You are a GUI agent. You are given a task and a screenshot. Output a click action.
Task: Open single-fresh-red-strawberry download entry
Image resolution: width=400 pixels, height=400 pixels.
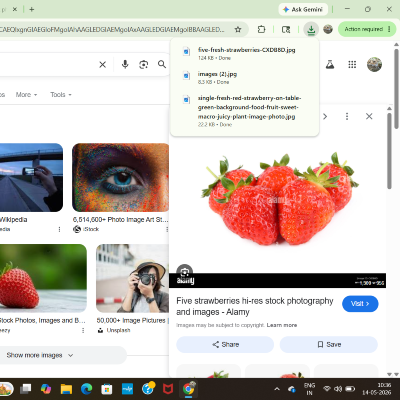coord(245,111)
